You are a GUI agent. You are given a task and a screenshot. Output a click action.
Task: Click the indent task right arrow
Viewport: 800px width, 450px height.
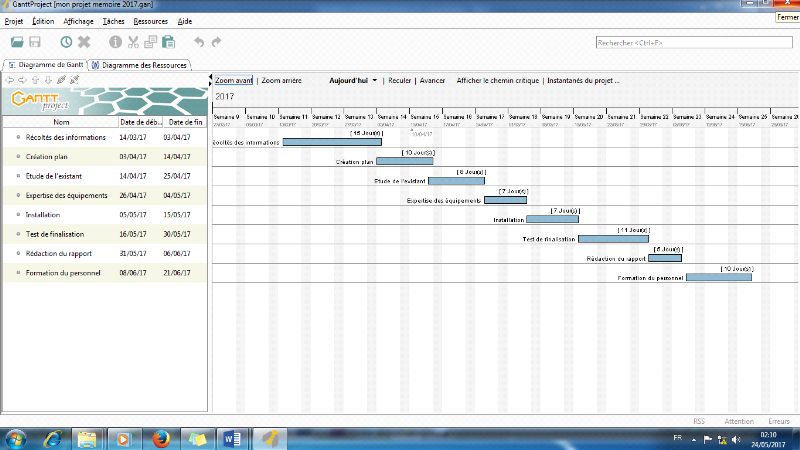click(x=22, y=80)
